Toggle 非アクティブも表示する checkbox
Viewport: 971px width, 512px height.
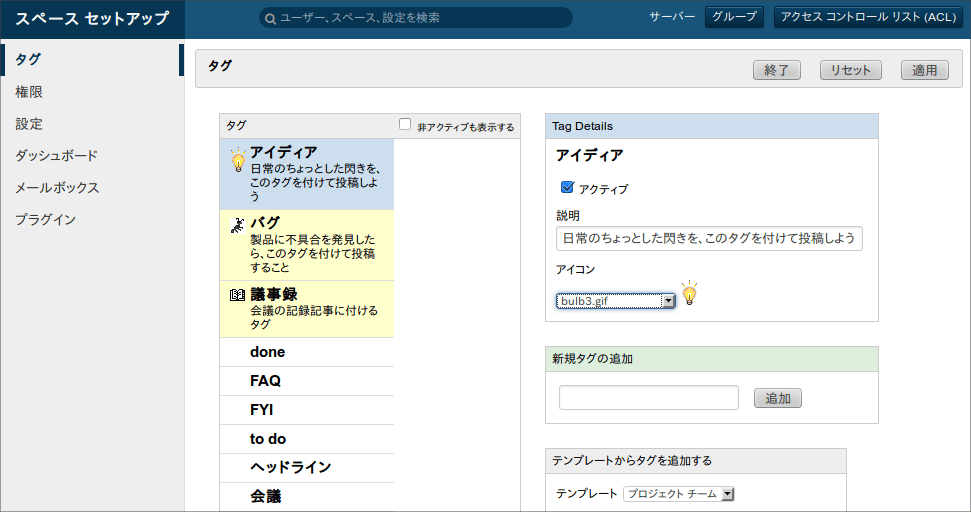[405, 124]
